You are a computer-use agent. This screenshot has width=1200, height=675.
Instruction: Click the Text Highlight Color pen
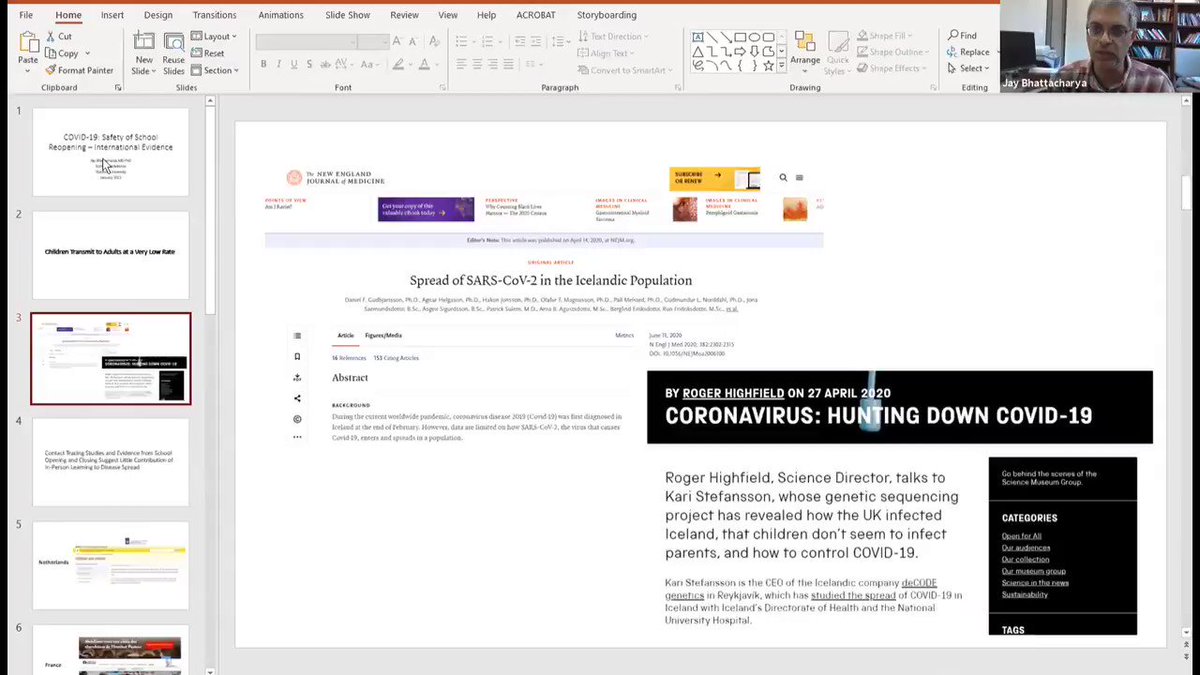pos(397,64)
